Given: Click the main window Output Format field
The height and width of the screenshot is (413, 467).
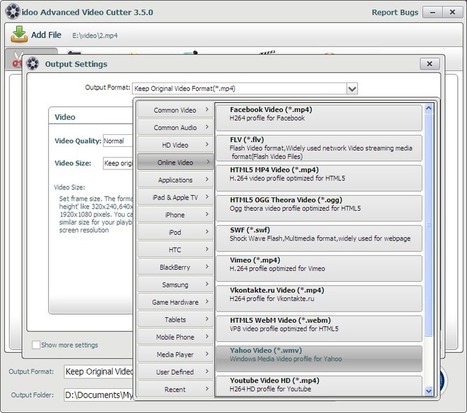Looking at the screenshot, I should point(99,371).
